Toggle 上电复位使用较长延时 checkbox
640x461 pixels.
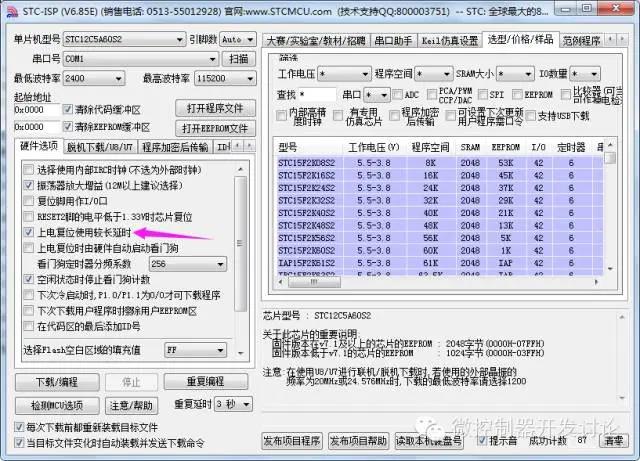tap(29, 233)
